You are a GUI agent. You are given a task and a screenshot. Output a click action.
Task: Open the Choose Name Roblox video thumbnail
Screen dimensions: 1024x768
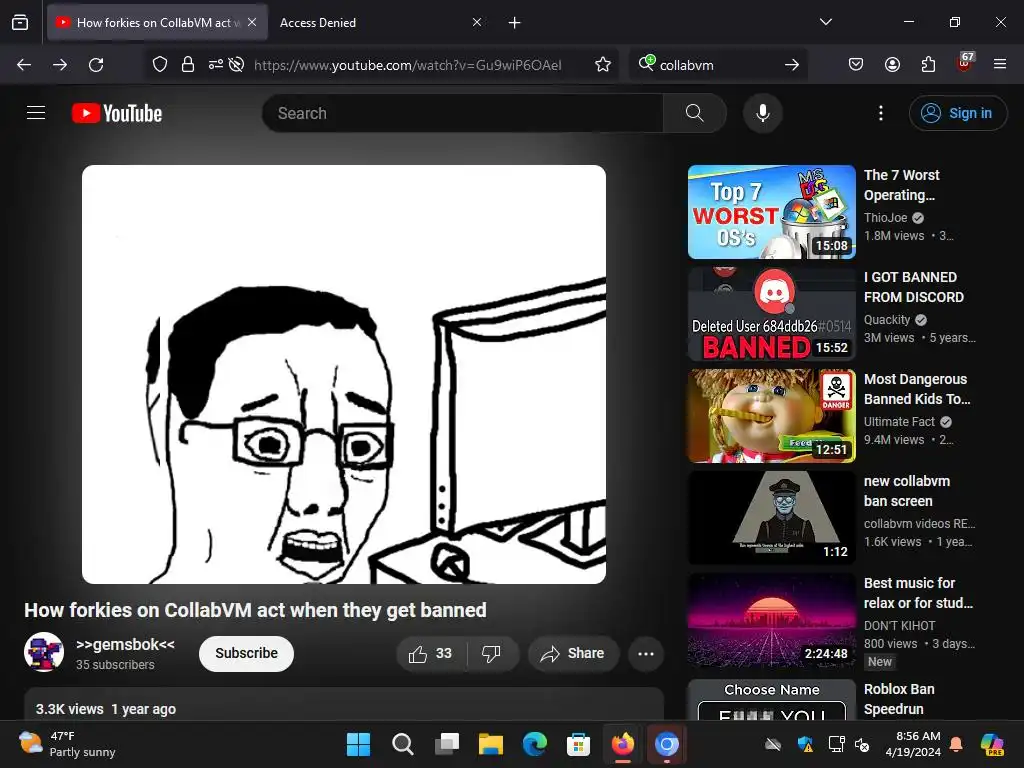[771, 700]
